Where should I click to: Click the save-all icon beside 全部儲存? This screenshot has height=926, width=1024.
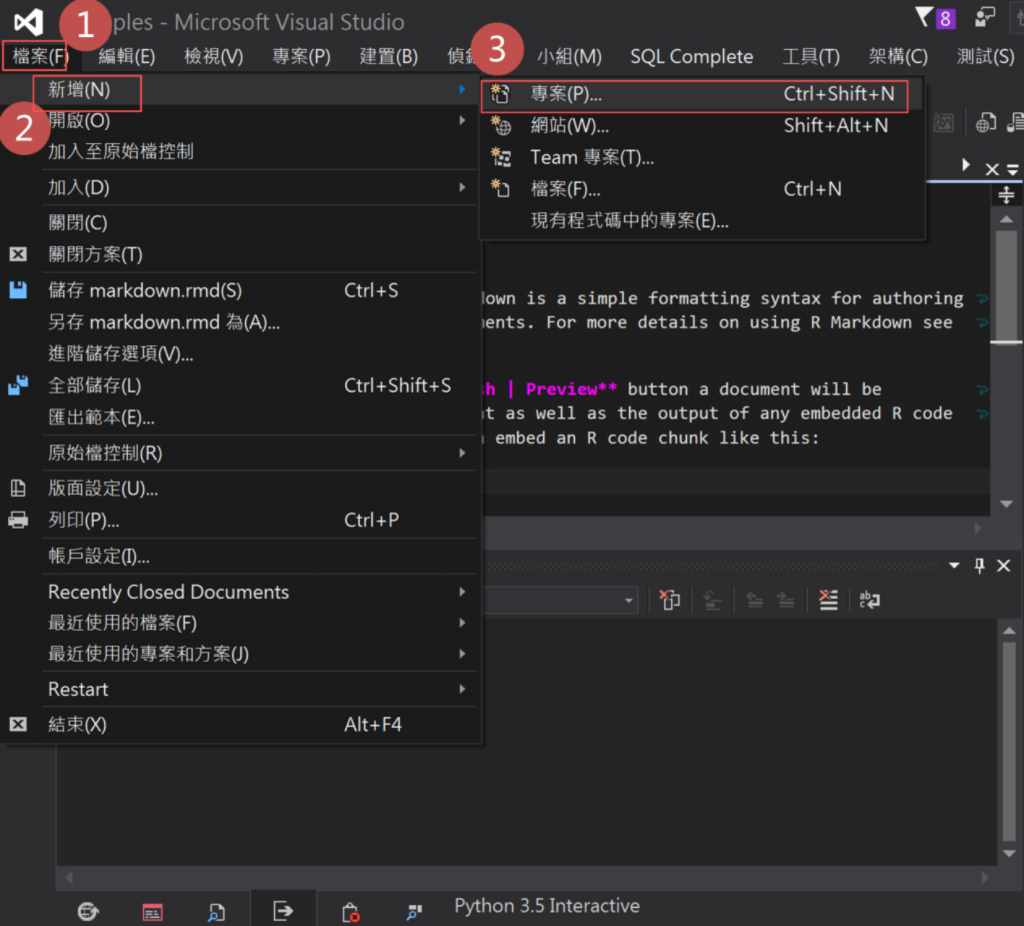coord(18,385)
